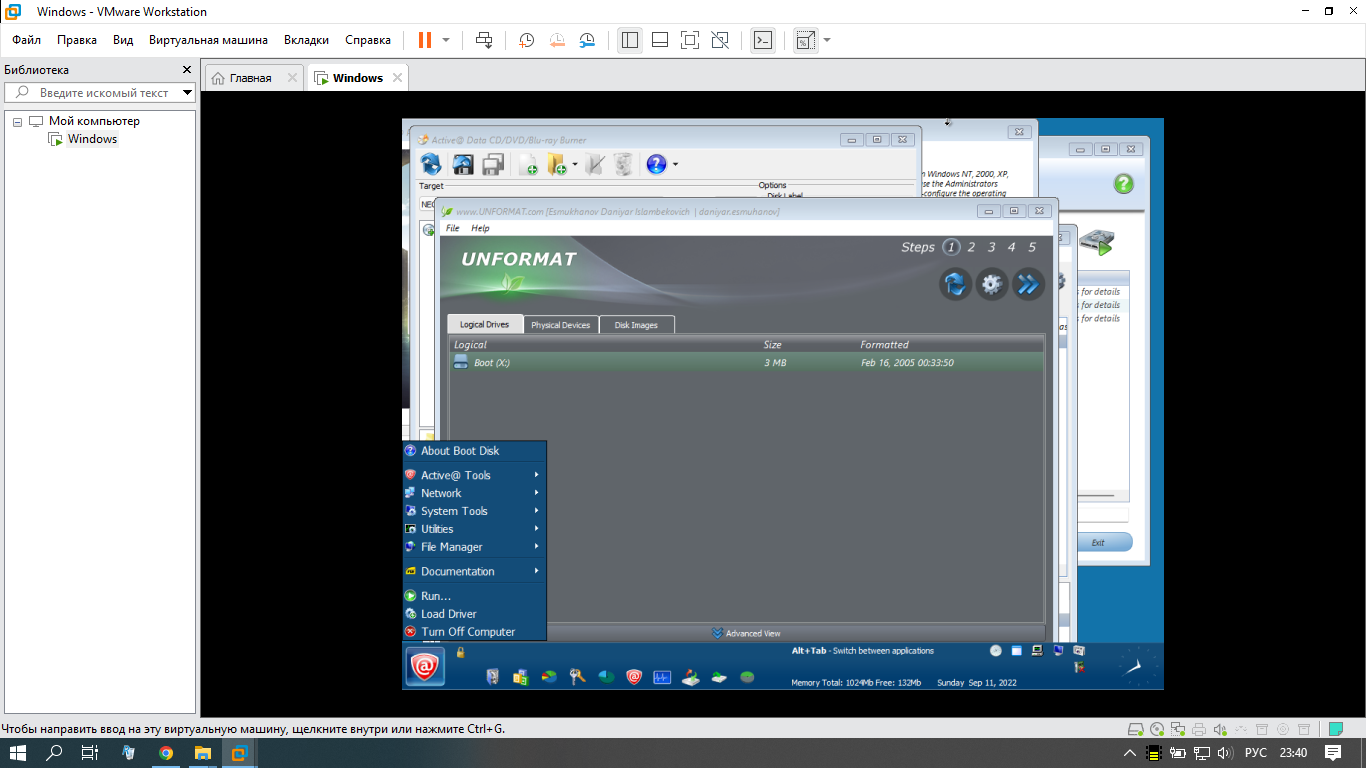The image size is (1366, 768).
Task: Close the library panel
Action: point(186,70)
